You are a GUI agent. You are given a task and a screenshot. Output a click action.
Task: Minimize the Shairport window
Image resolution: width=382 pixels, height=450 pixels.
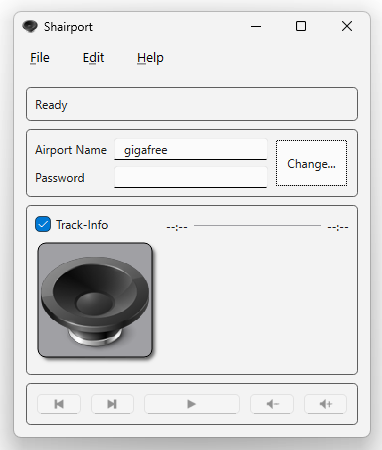tap(256, 26)
